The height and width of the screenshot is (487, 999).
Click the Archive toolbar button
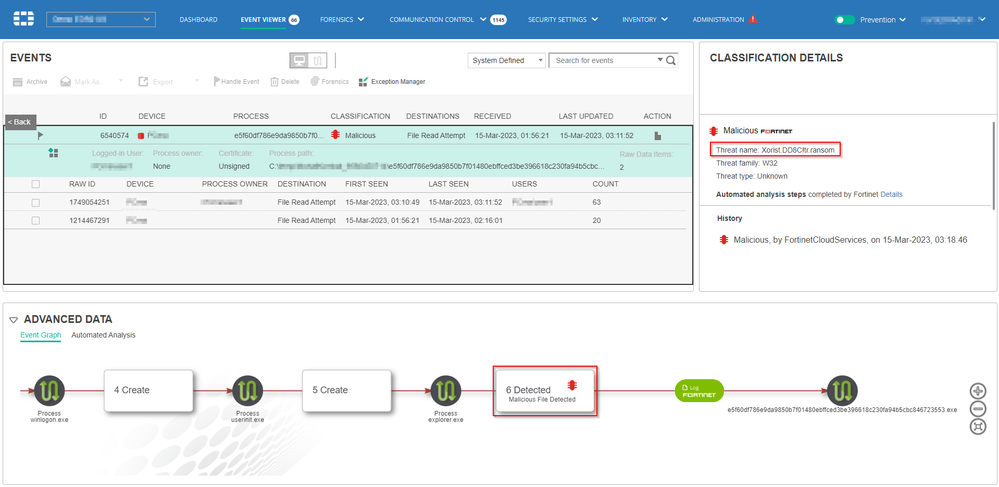coord(30,82)
